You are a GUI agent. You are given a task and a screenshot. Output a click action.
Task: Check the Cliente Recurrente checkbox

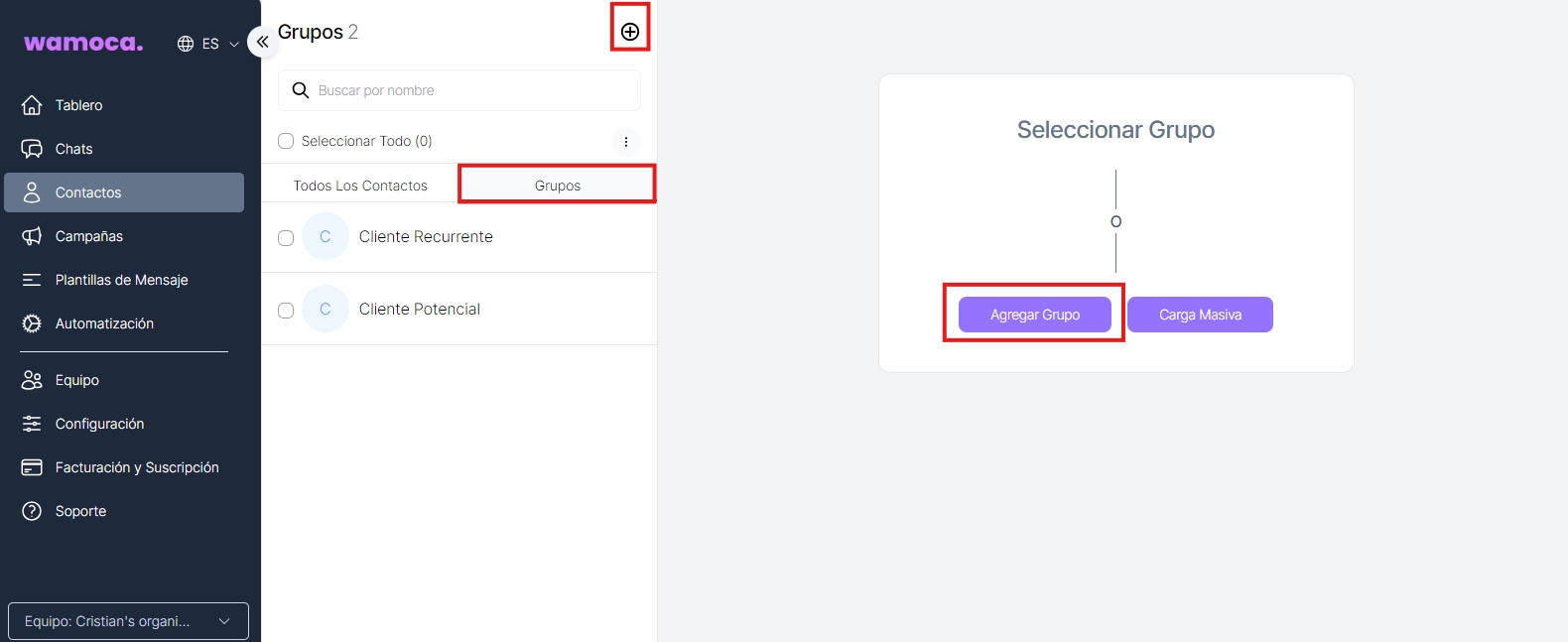[286, 238]
